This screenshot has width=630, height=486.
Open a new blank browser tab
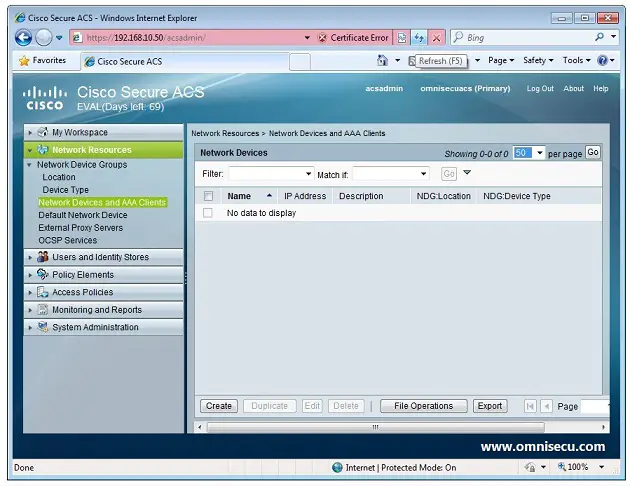(x=300, y=62)
